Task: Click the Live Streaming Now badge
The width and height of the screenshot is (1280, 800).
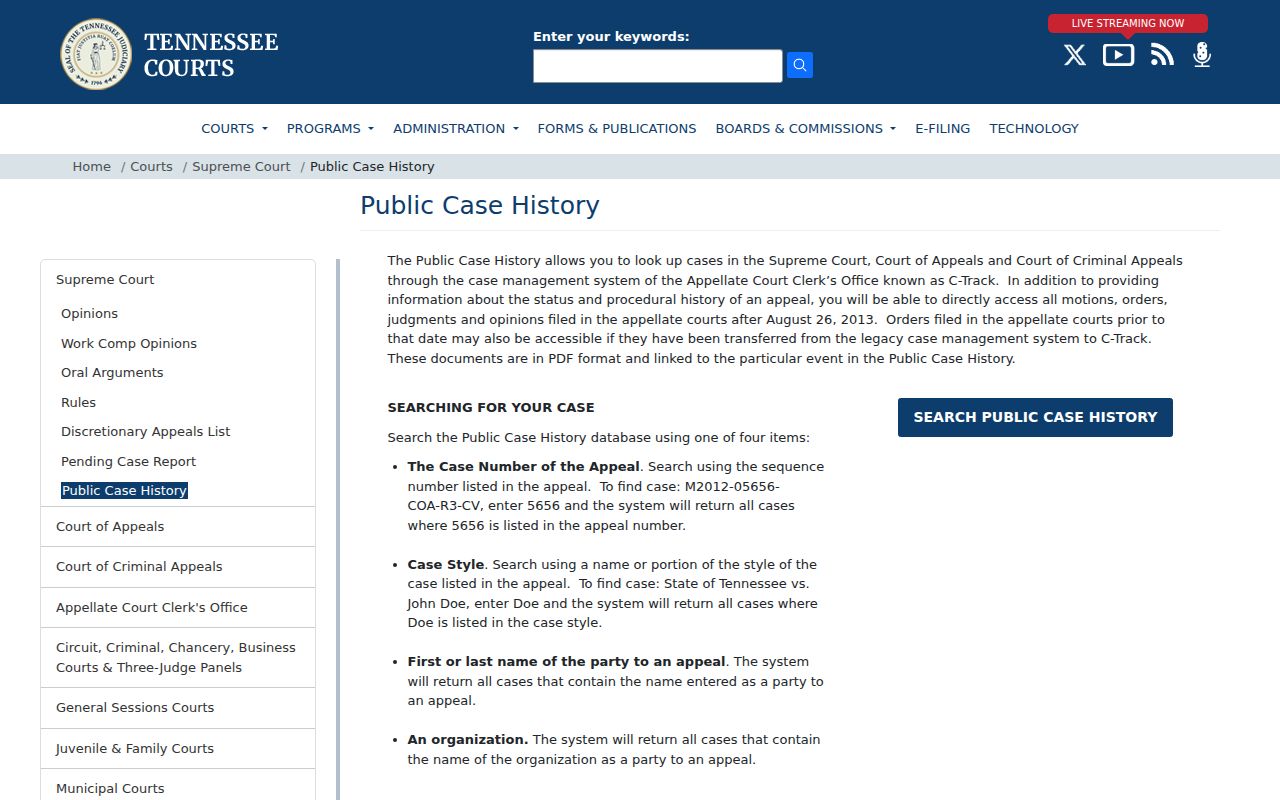Action: coord(1128,23)
